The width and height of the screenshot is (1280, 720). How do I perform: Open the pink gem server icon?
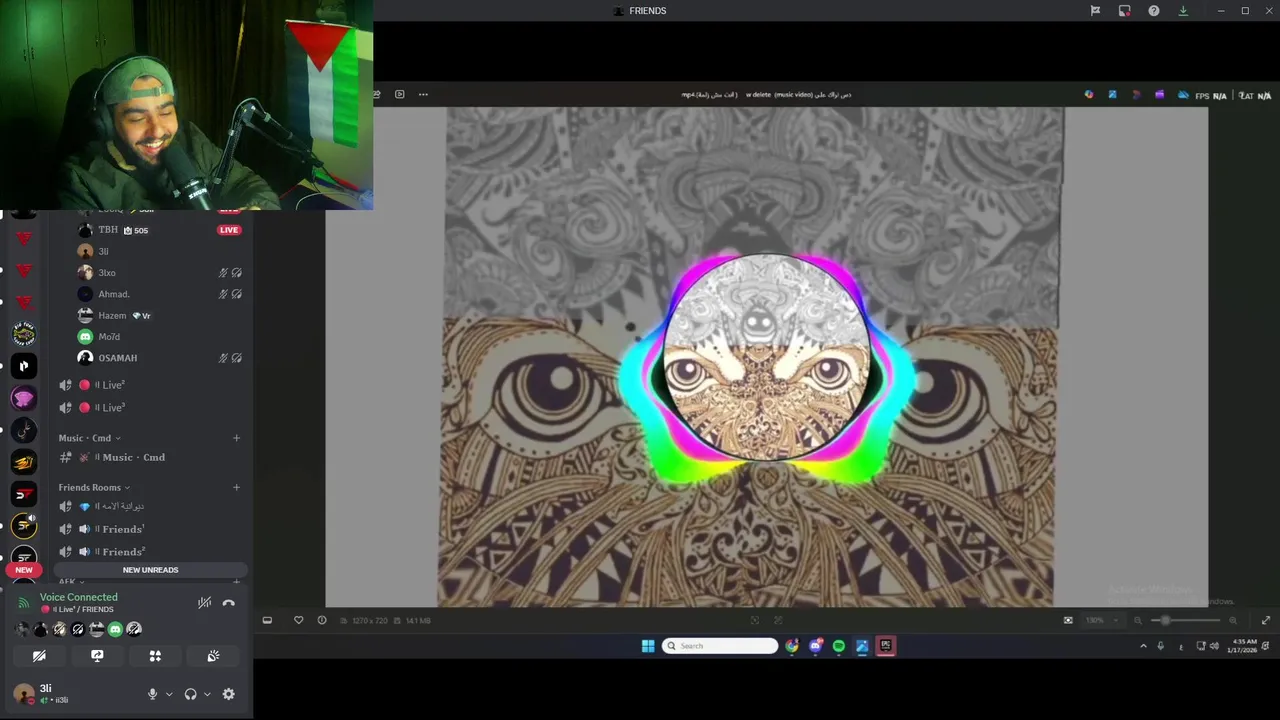pyautogui.click(x=24, y=398)
